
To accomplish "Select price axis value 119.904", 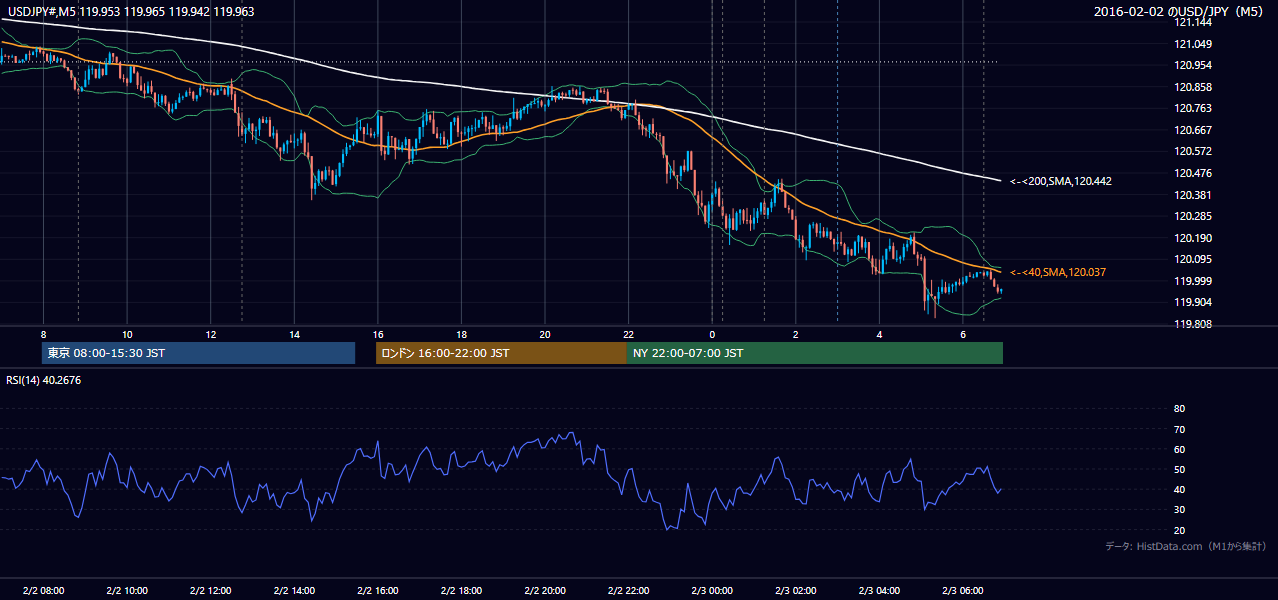I will [x=1192, y=303].
